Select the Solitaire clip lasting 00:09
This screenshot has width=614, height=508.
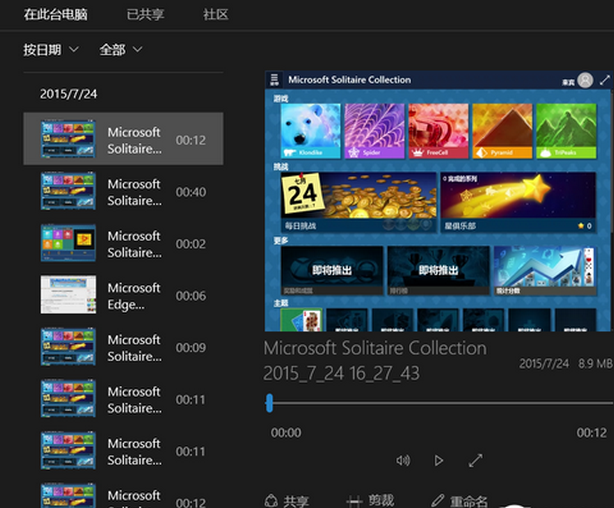click(123, 347)
